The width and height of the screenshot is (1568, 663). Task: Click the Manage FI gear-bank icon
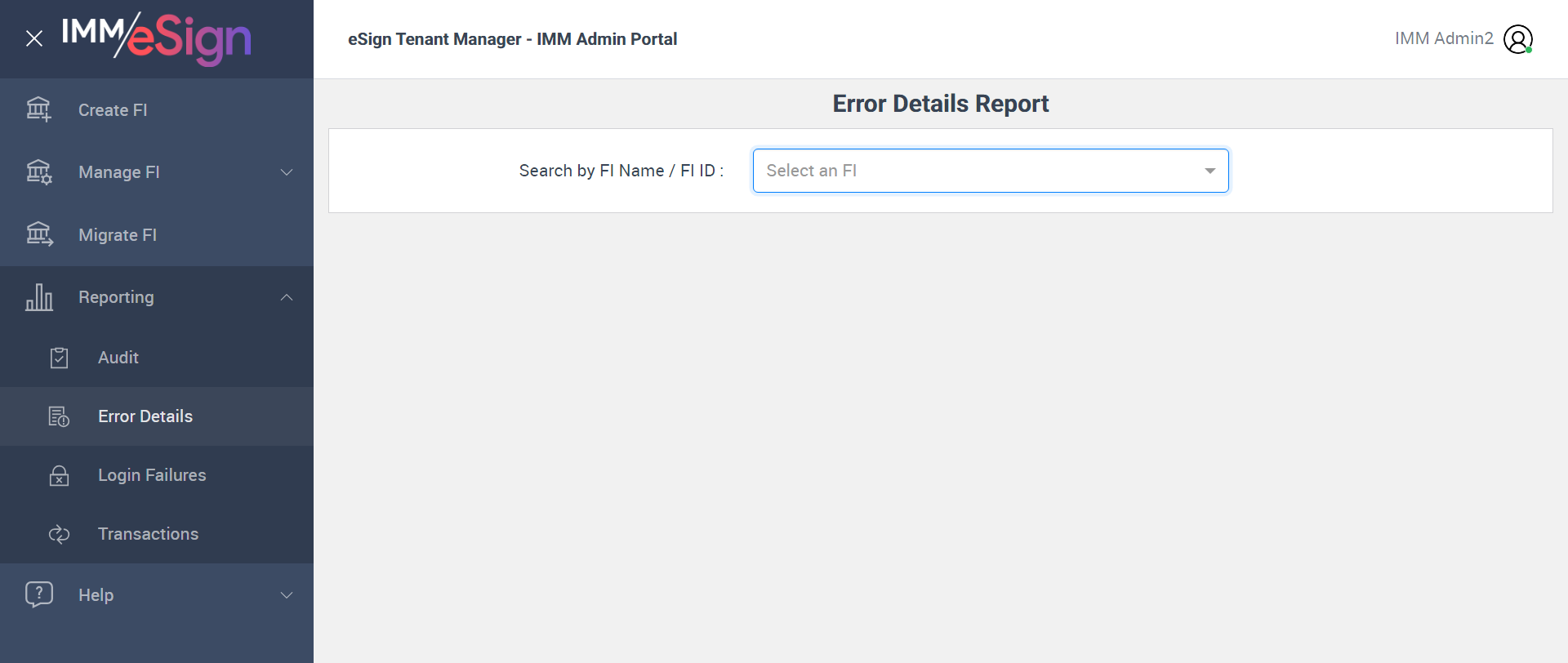[x=38, y=172]
